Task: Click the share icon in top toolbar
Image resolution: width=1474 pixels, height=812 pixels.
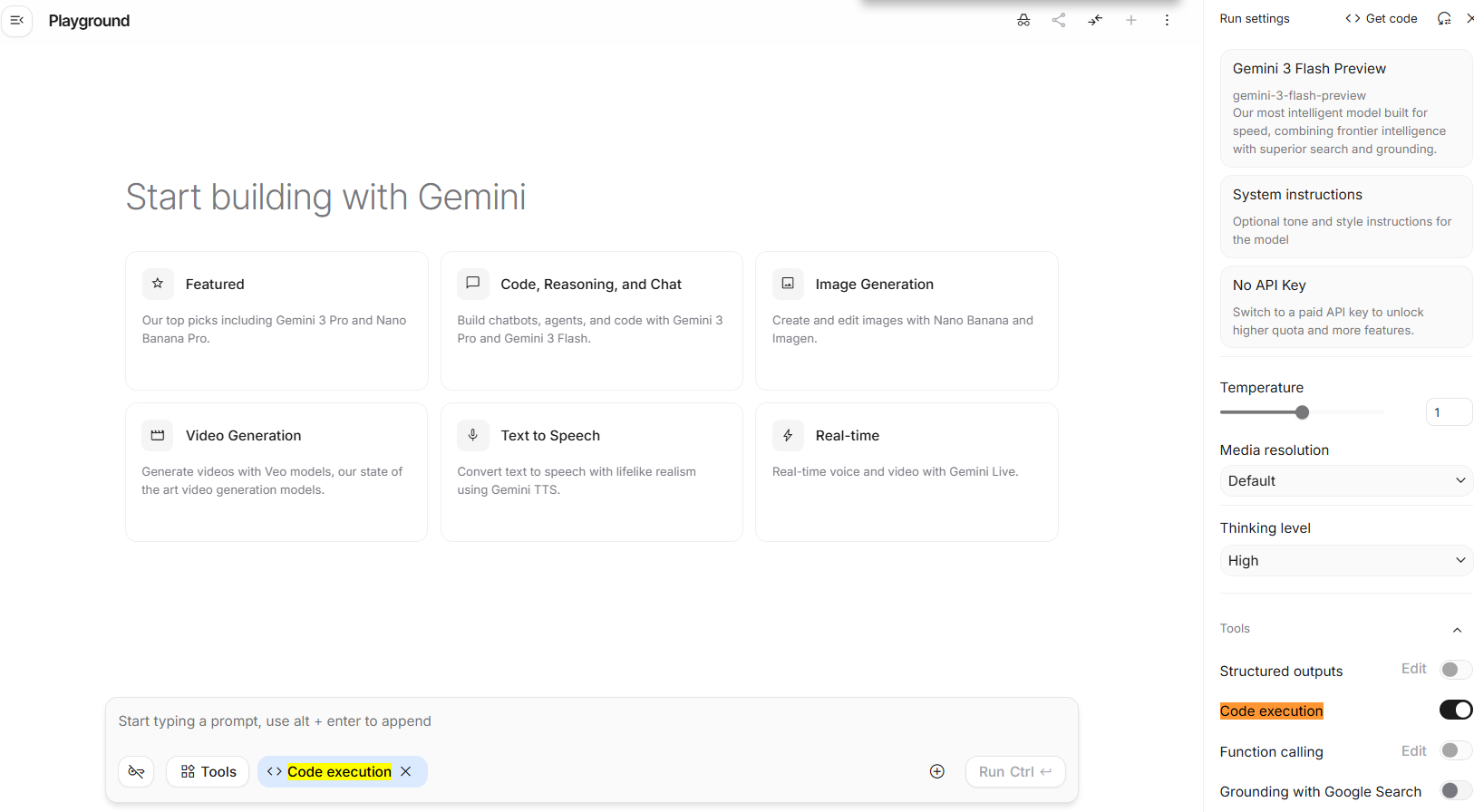Action: click(x=1059, y=20)
